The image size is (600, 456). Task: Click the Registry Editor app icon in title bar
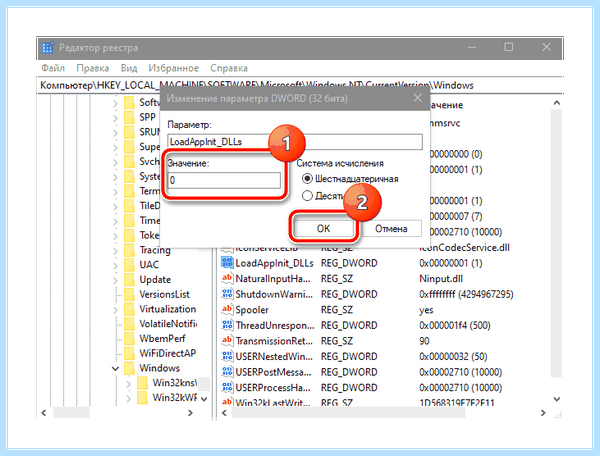point(48,47)
